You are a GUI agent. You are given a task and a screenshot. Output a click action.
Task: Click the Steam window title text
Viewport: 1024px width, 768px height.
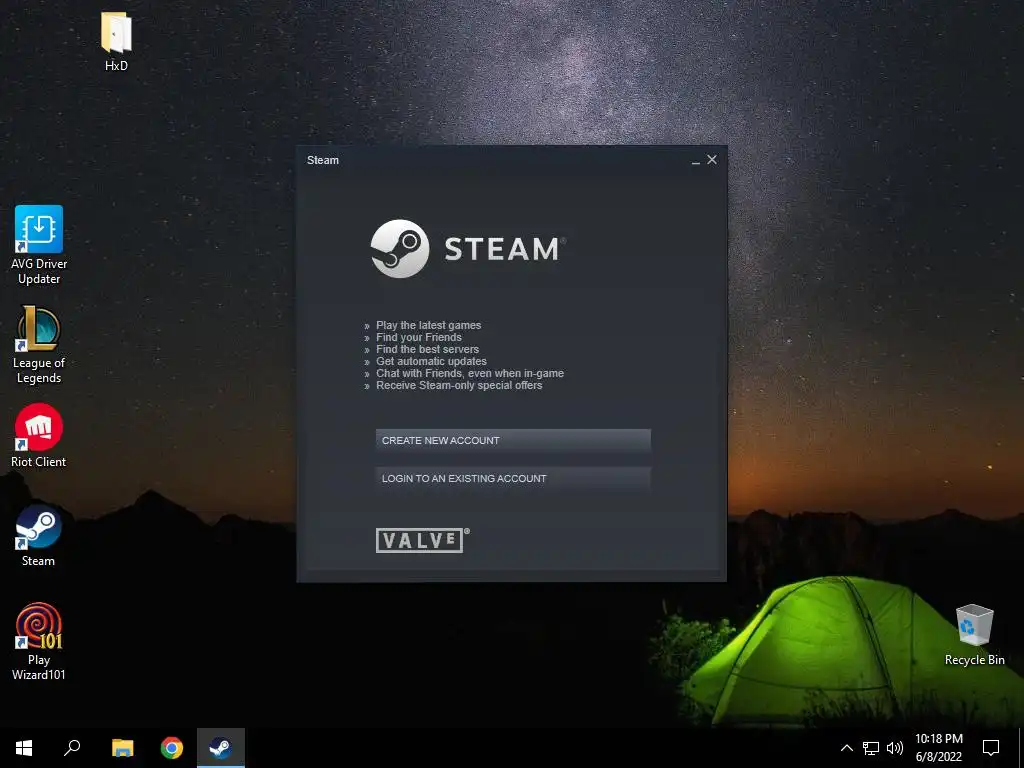click(x=323, y=160)
